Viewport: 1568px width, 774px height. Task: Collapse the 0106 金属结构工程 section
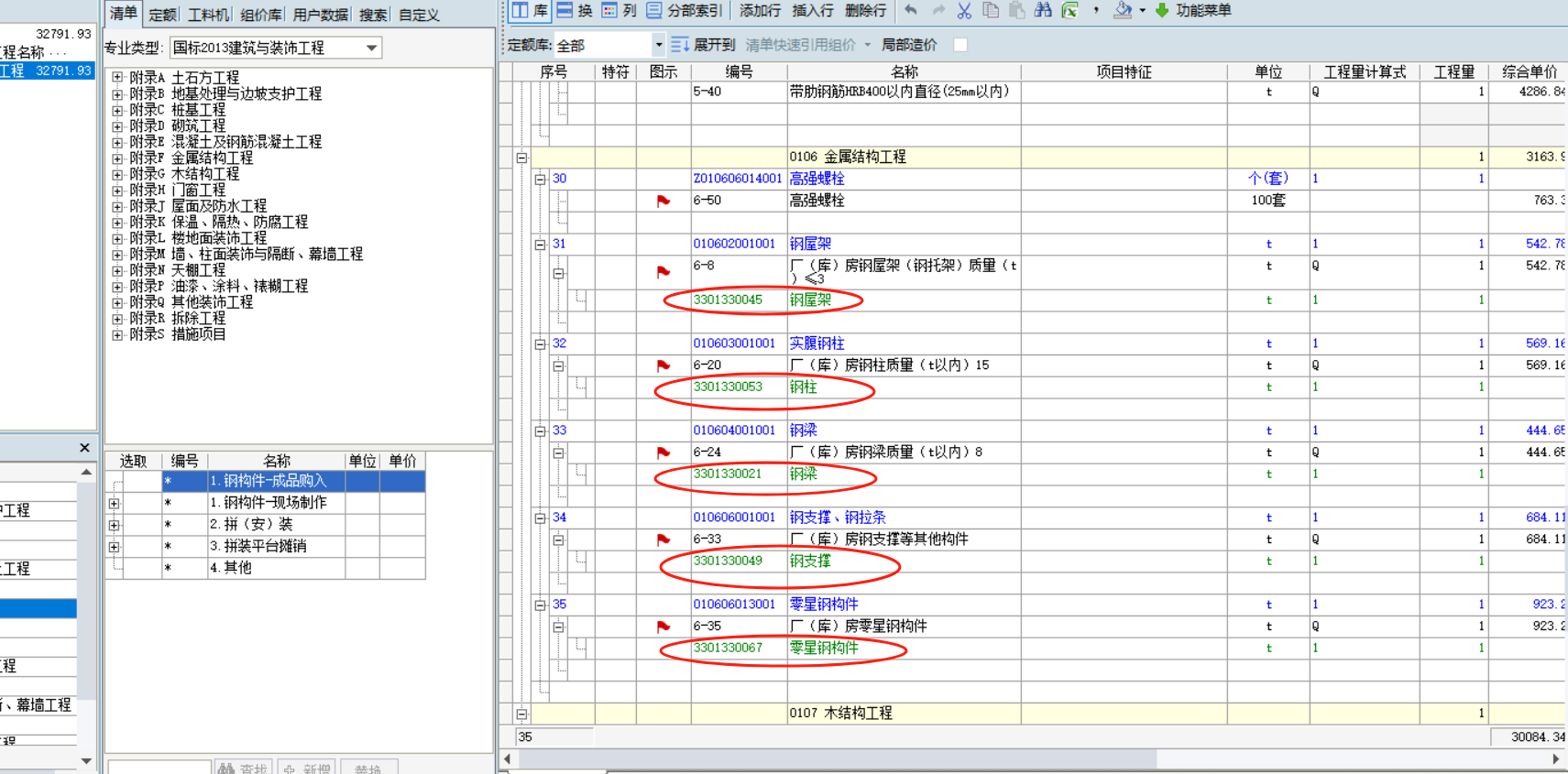click(x=521, y=158)
